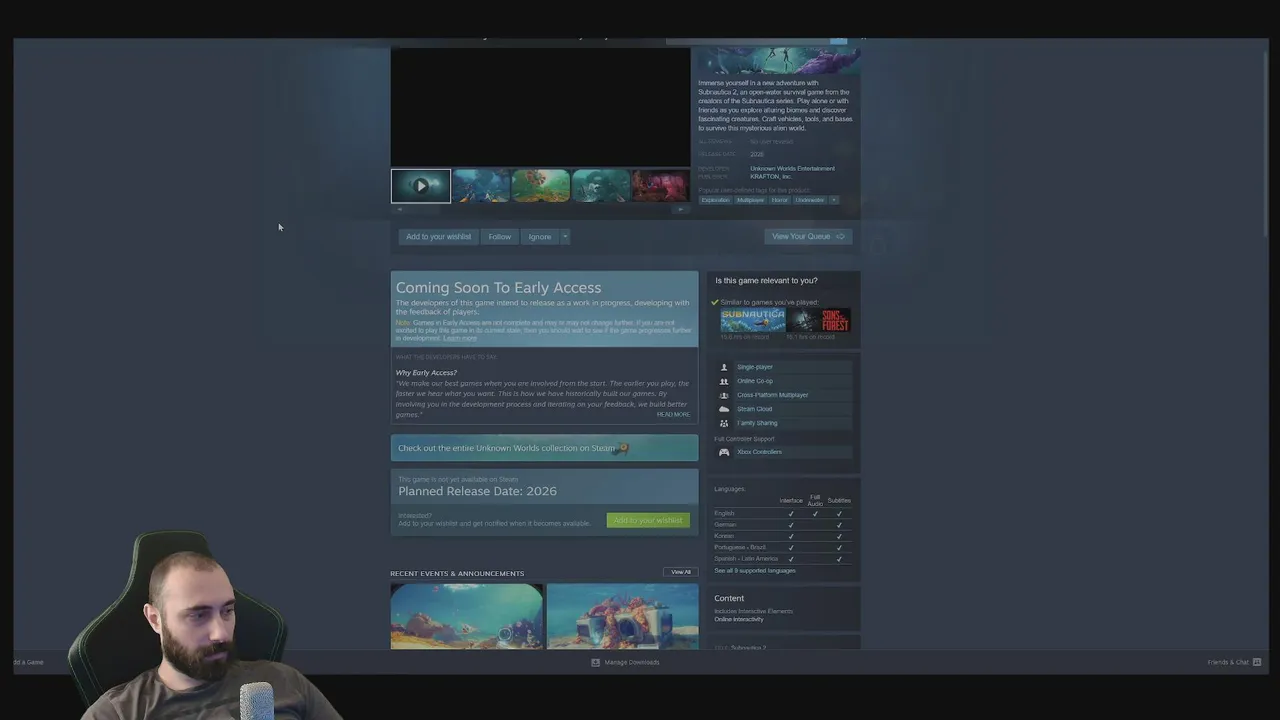Screen dimensions: 1280x720
Task: Click the Cross-Platform Multiplayer icon
Action: (x=724, y=395)
